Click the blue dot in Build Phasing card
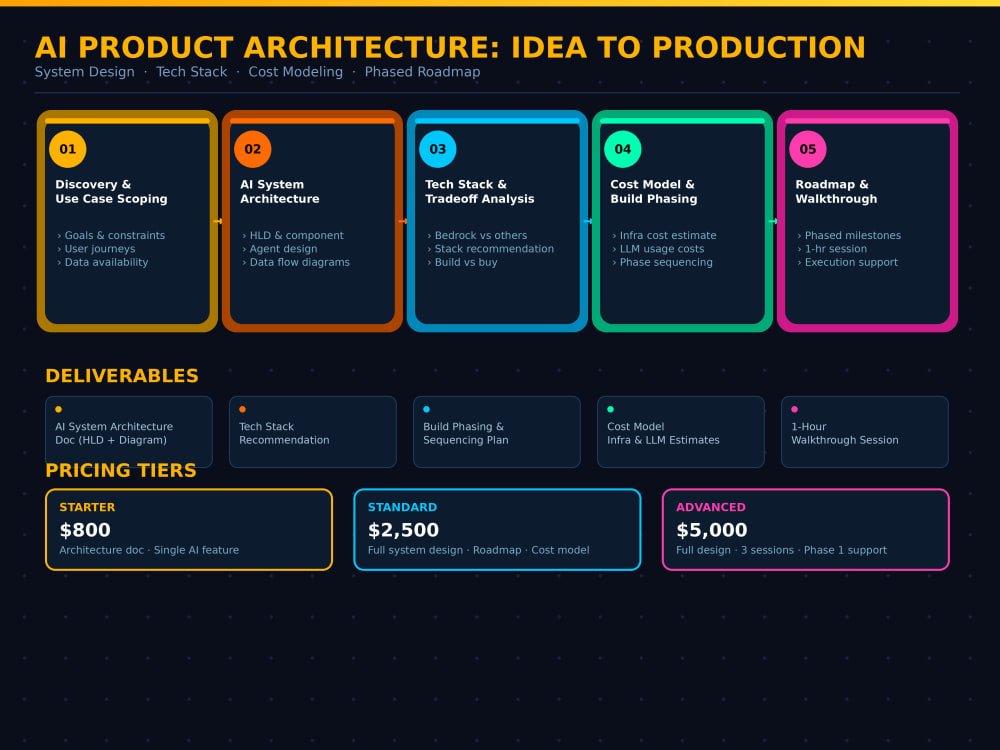 [427, 409]
